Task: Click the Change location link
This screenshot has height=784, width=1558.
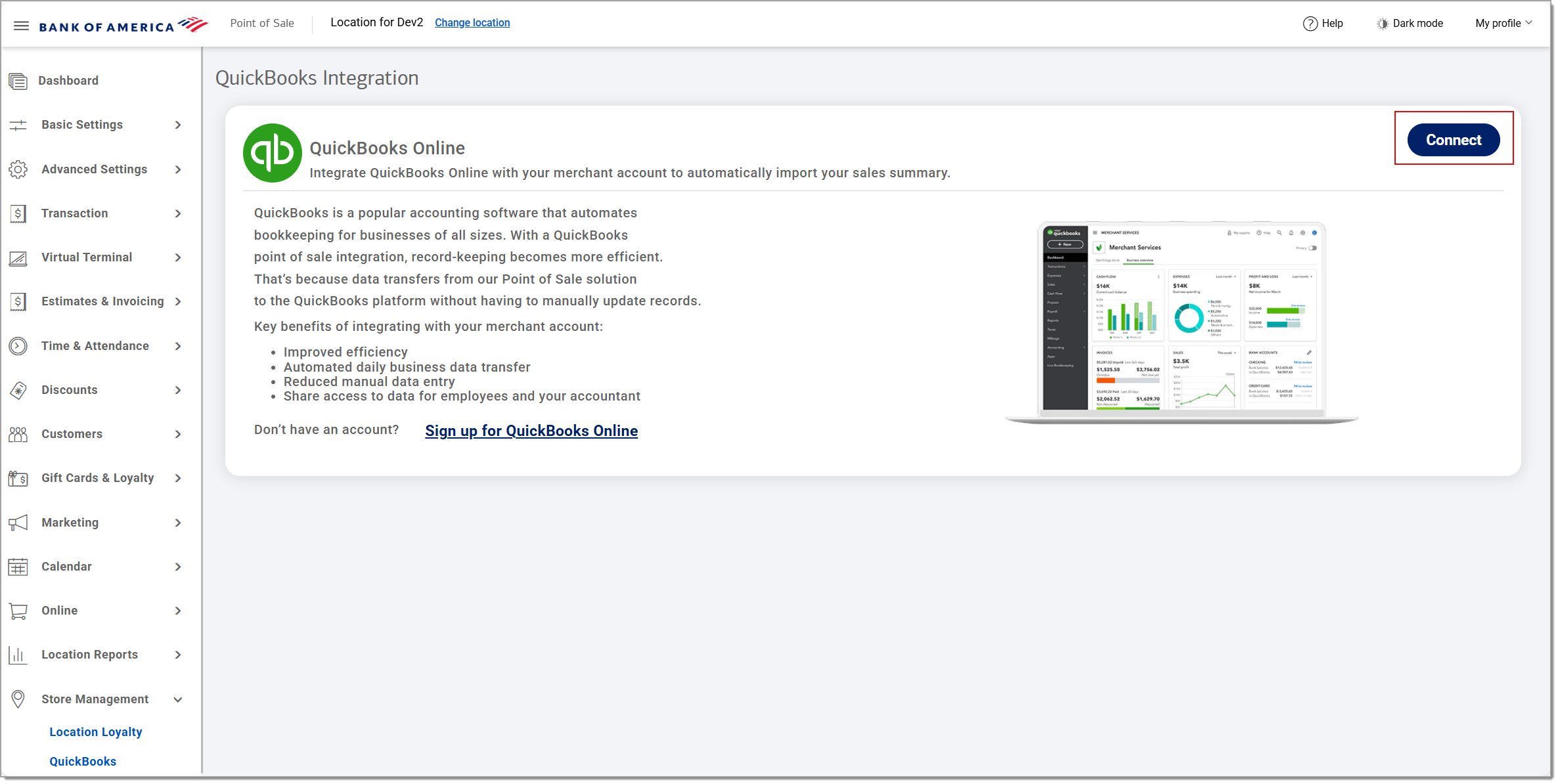Action: [472, 22]
